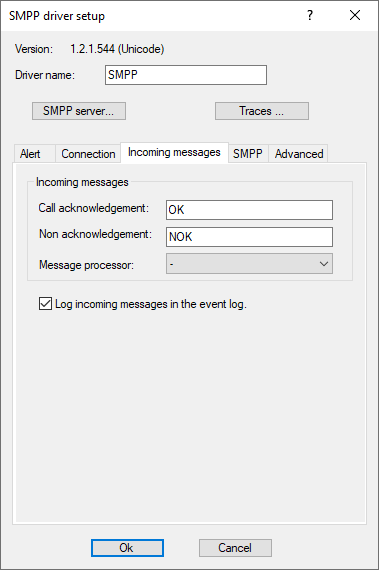
Task: Click the Cancel button
Action: 235,548
